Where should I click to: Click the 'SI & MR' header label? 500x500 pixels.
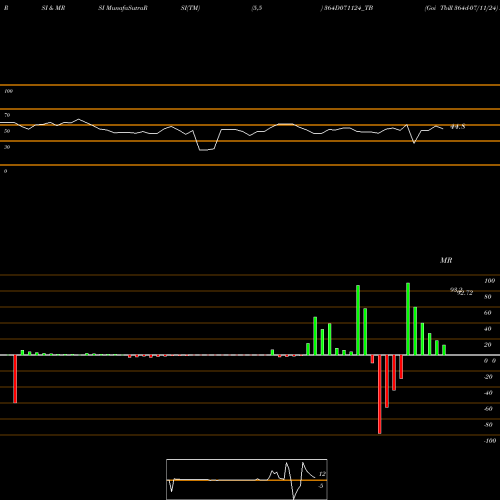point(53,8)
